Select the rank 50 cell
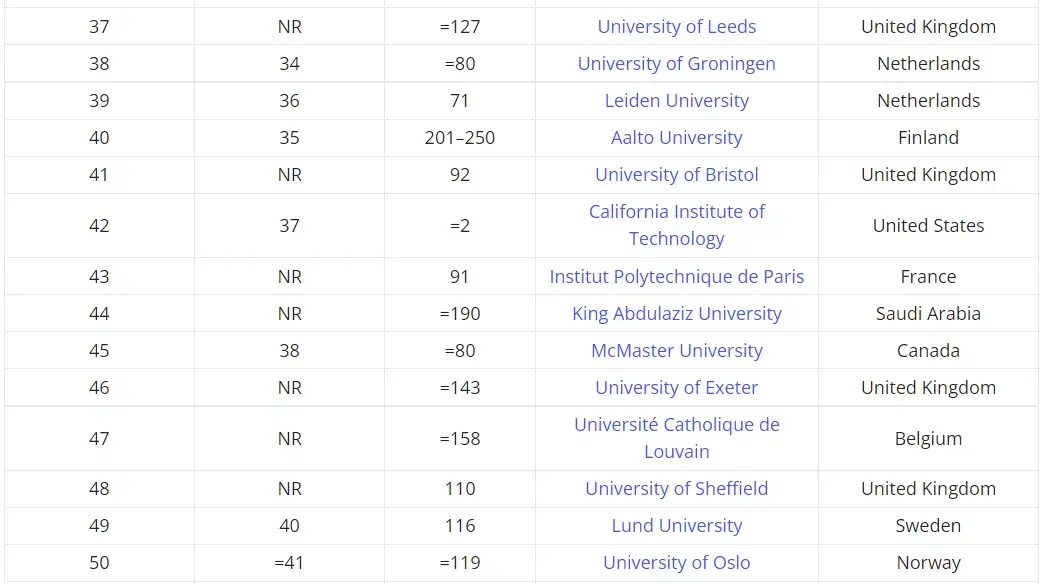The image size is (1047, 584). pyautogui.click(x=99, y=563)
